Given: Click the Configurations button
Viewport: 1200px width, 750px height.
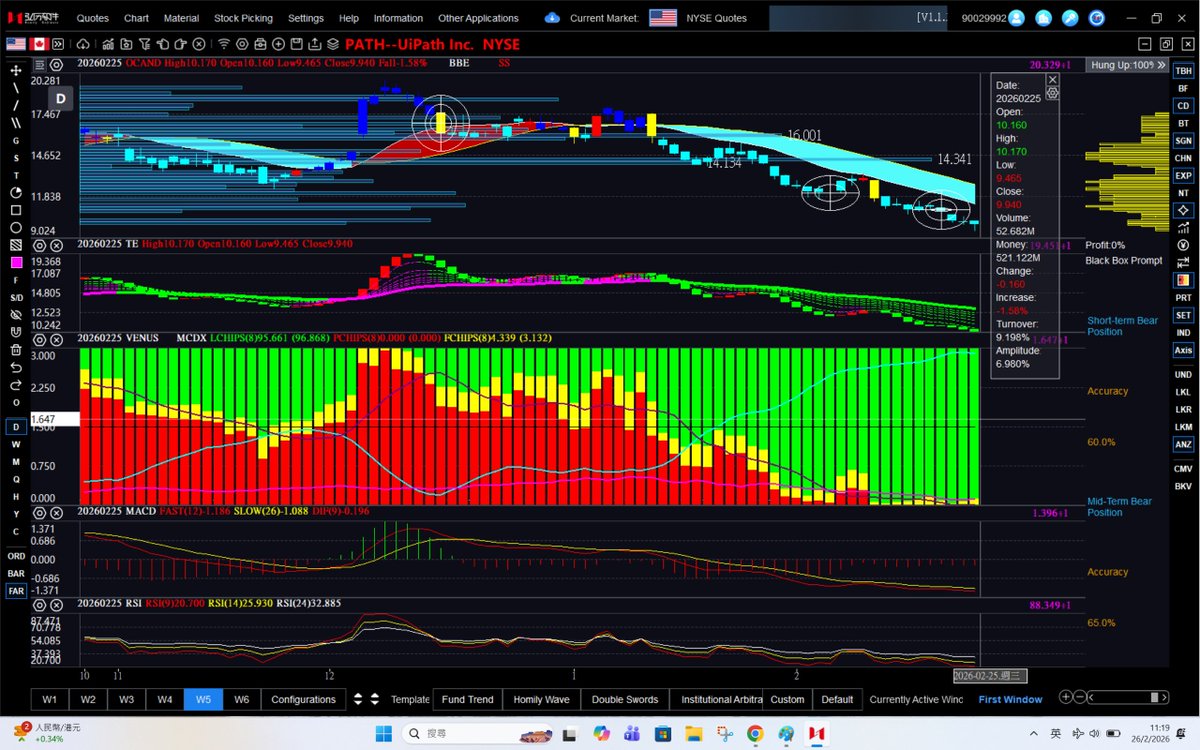Looking at the screenshot, I should [x=303, y=699].
